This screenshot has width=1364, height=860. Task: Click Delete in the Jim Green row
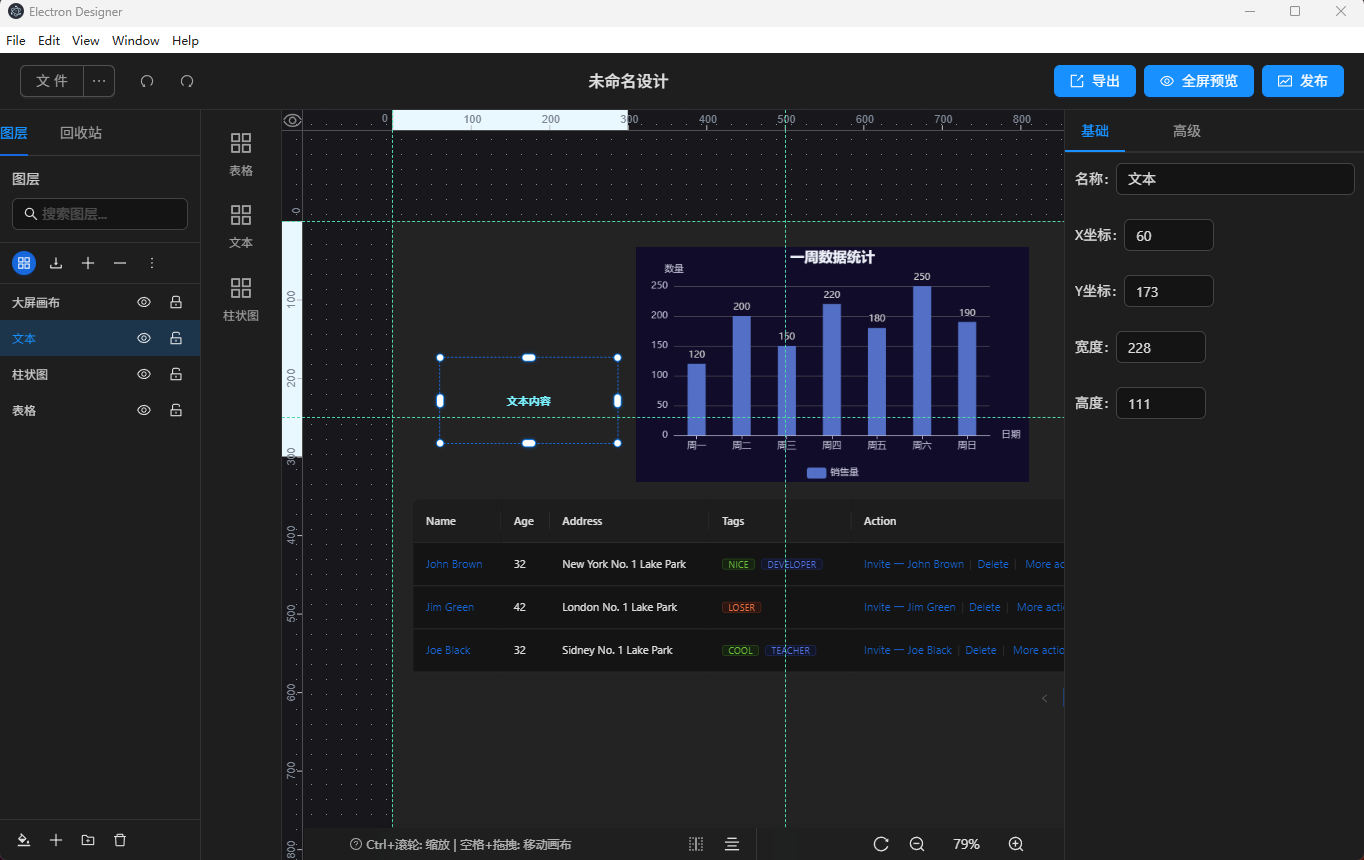pyautogui.click(x=985, y=607)
